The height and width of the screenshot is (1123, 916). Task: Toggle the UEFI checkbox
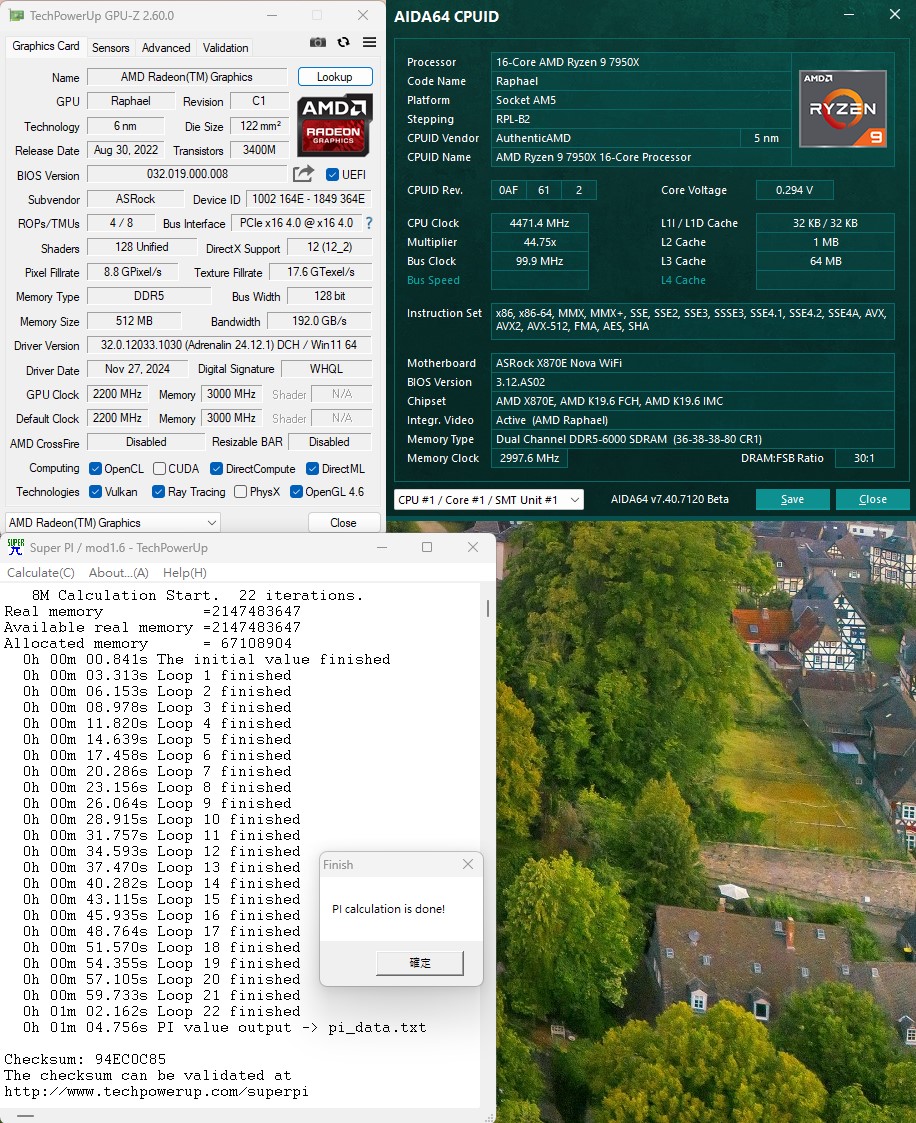coord(332,175)
